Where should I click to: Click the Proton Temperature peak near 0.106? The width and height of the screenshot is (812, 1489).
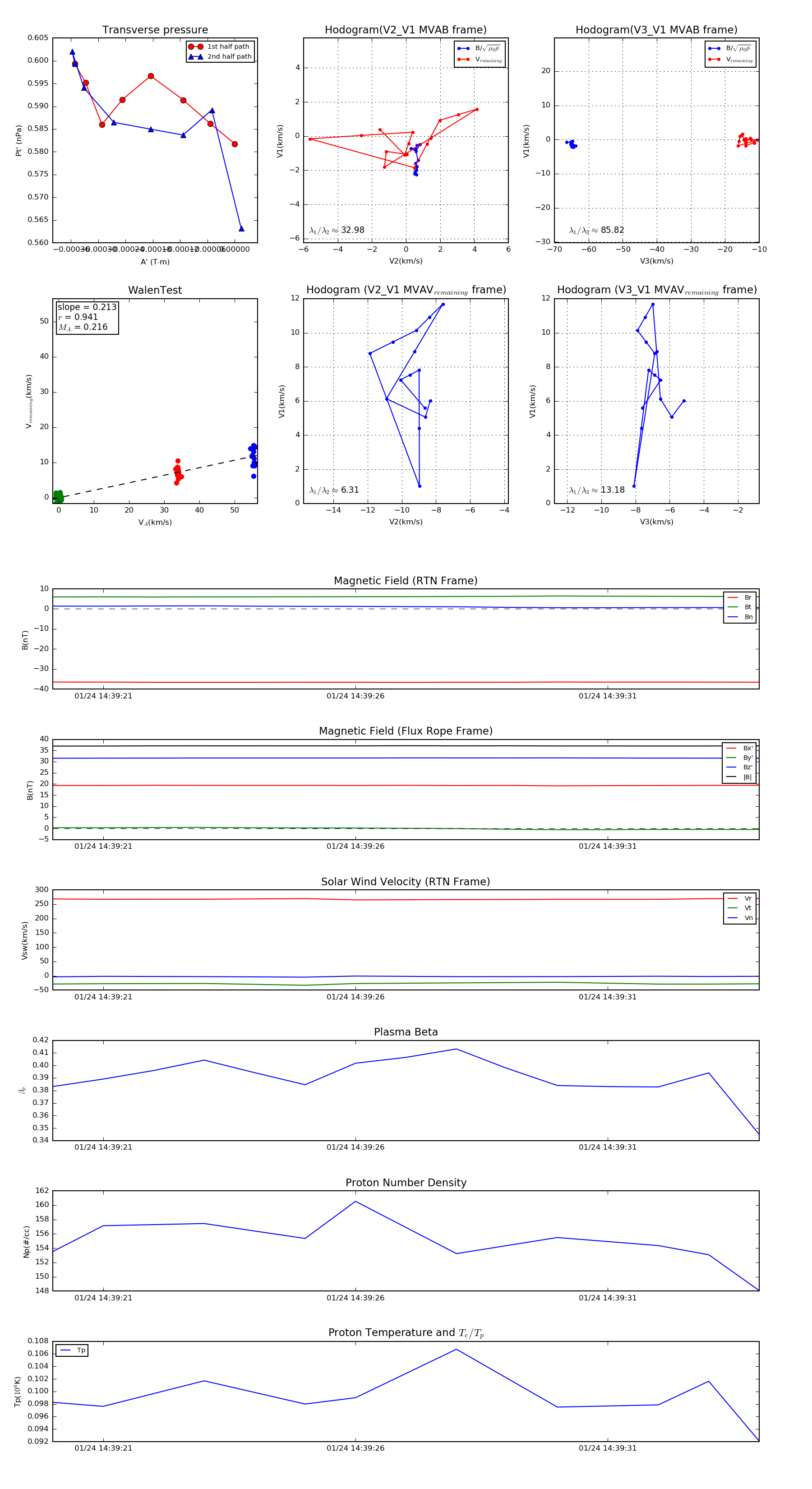457,1350
